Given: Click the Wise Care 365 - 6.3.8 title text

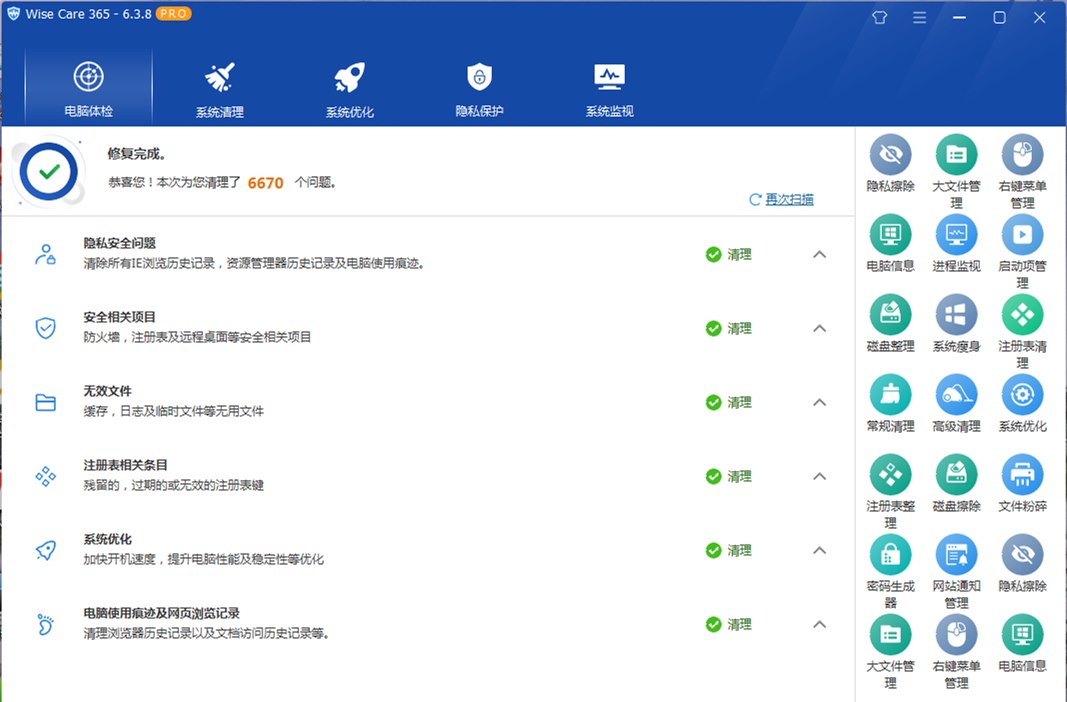Looking at the screenshot, I should (88, 14).
